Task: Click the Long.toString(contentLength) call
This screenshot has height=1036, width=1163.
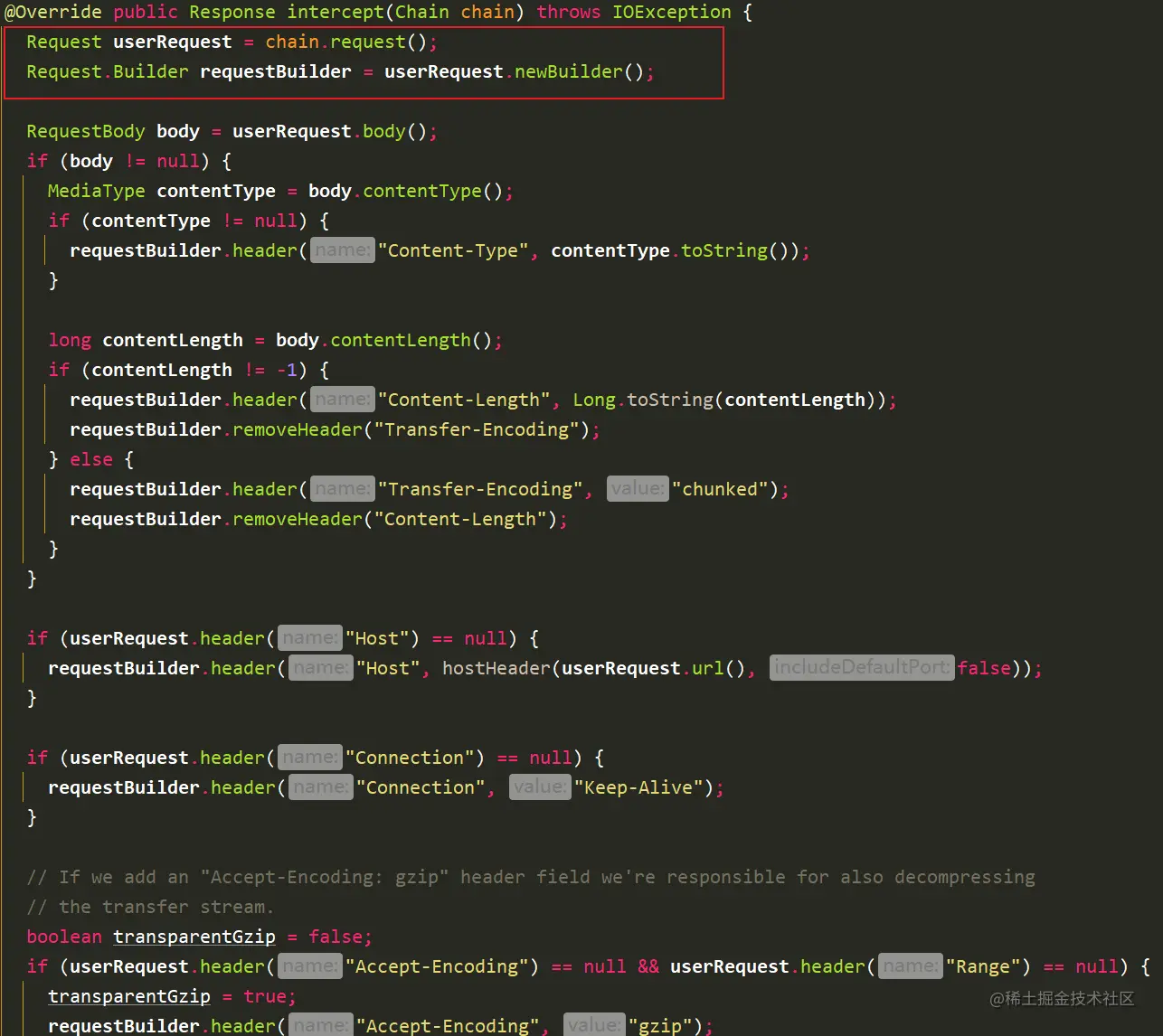Action: point(729,400)
